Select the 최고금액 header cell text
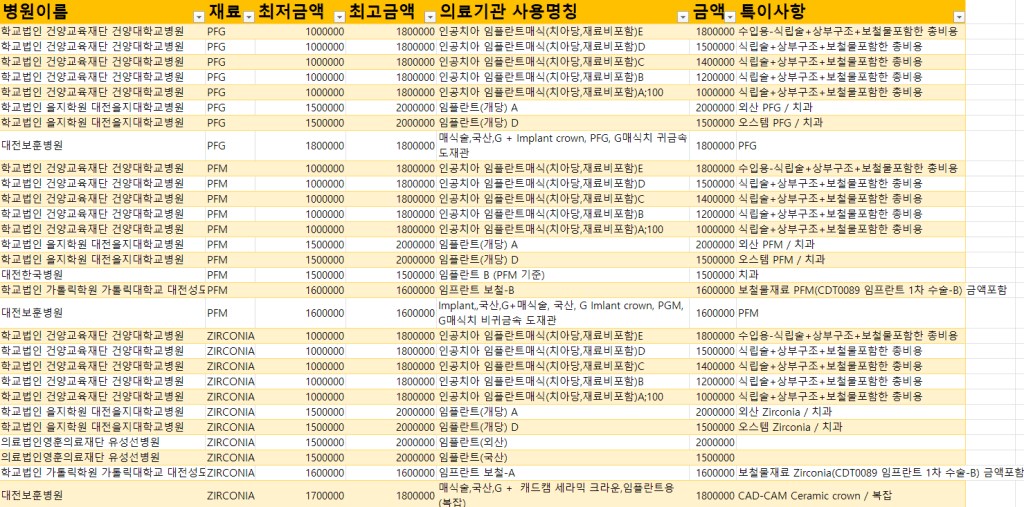1024x507 pixels. (381, 12)
